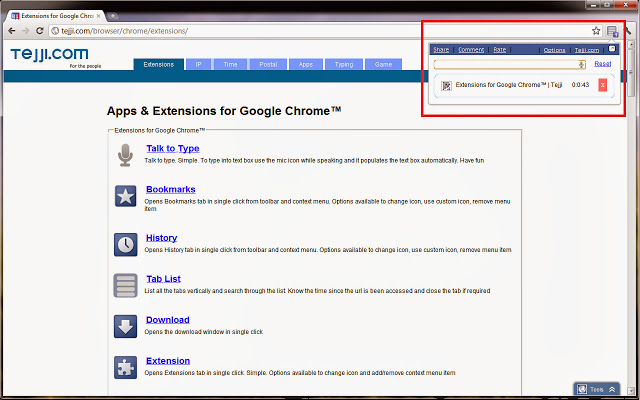Open the IP tab
The image size is (640, 400).
point(198,64)
